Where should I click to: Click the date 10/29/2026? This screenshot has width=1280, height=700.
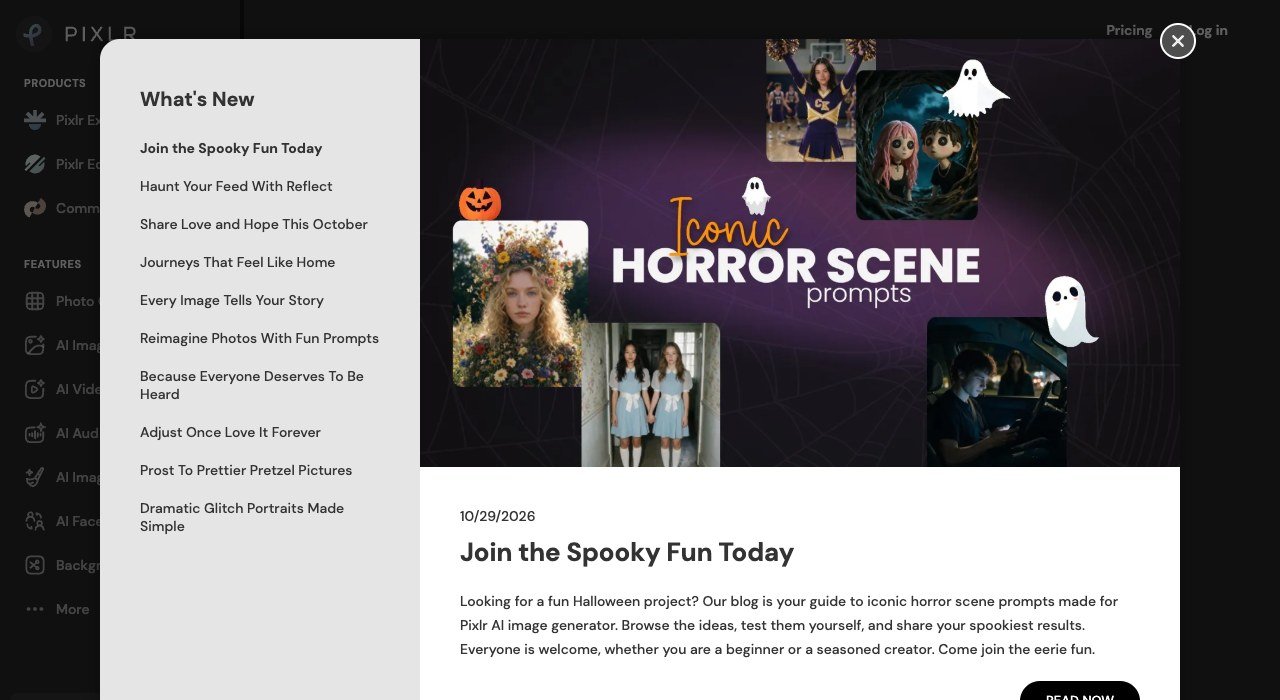[x=498, y=516]
